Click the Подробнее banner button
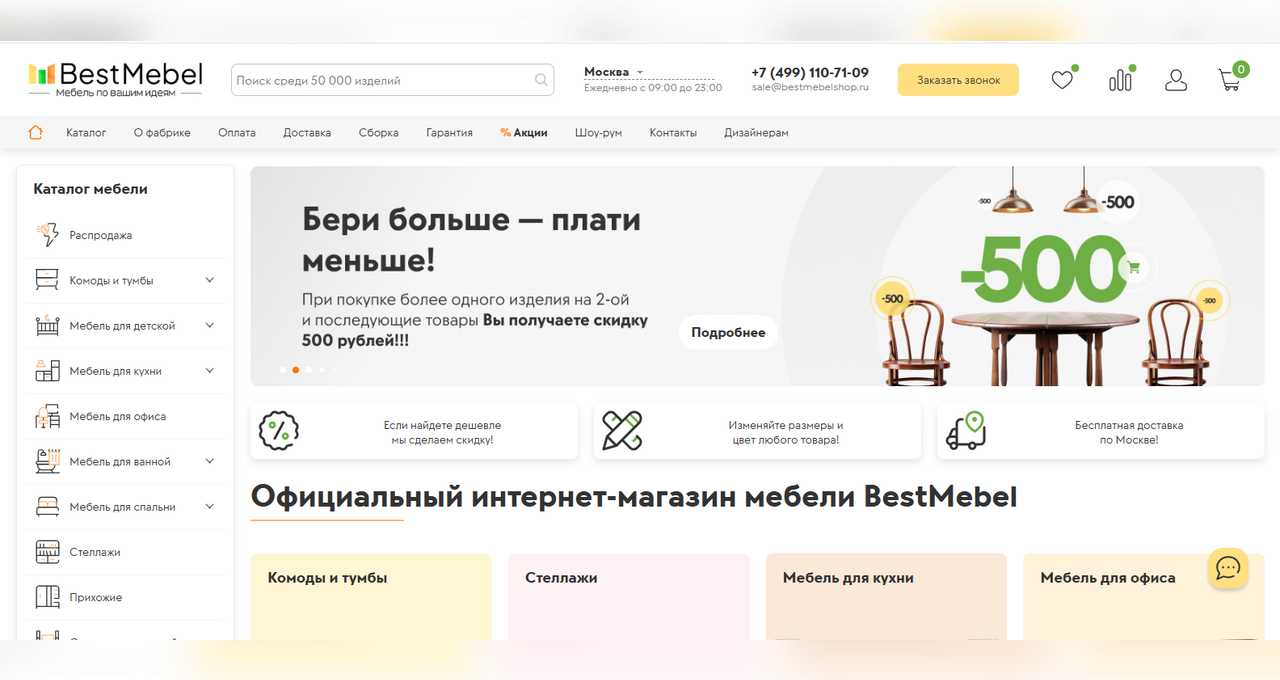This screenshot has height=680, width=1280. pyautogui.click(x=728, y=332)
